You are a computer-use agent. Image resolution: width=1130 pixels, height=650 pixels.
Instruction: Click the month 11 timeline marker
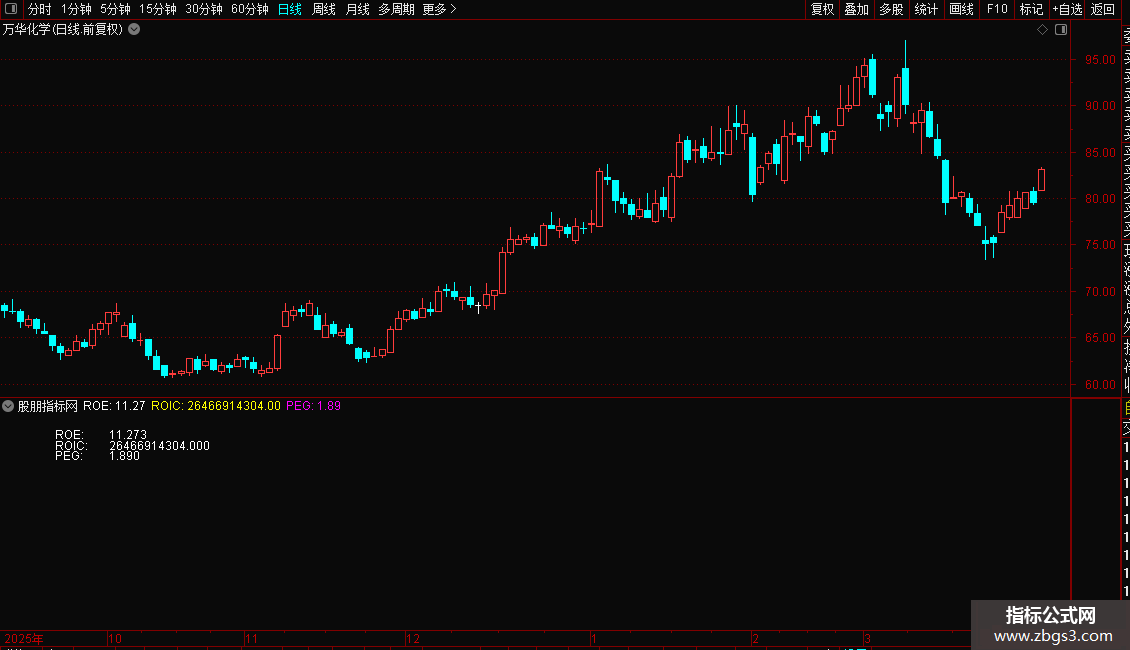pos(251,638)
